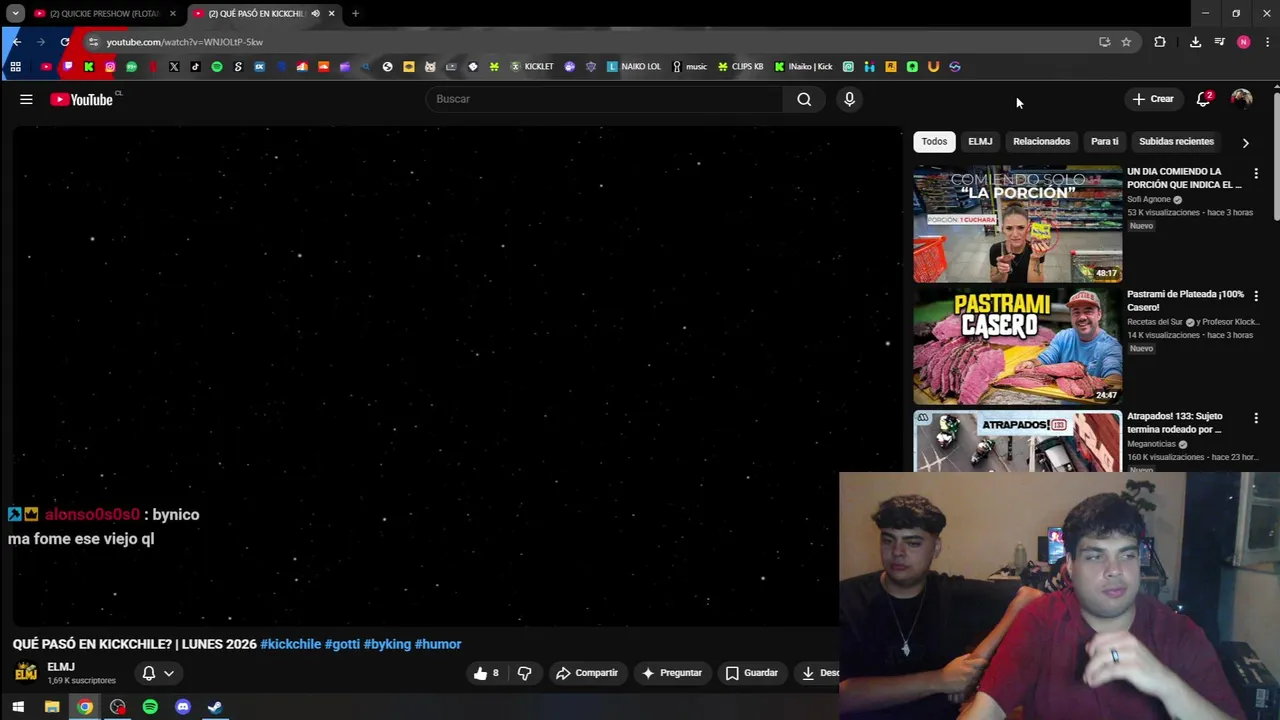Save the video with Guardar
1280x720 pixels.
(x=752, y=673)
